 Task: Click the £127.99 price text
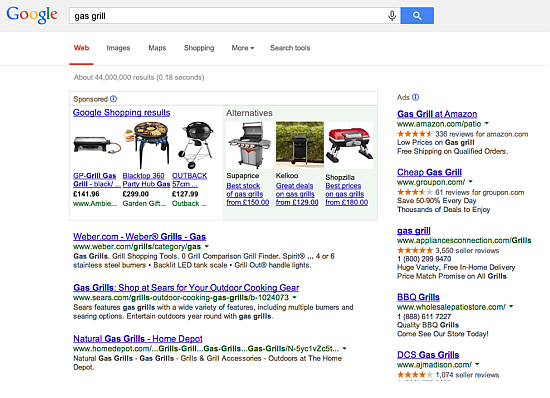(185, 194)
